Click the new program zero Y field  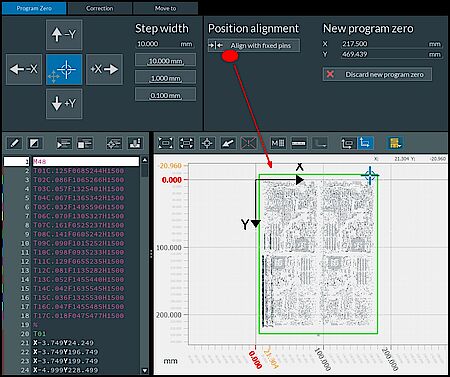[x=391, y=54]
